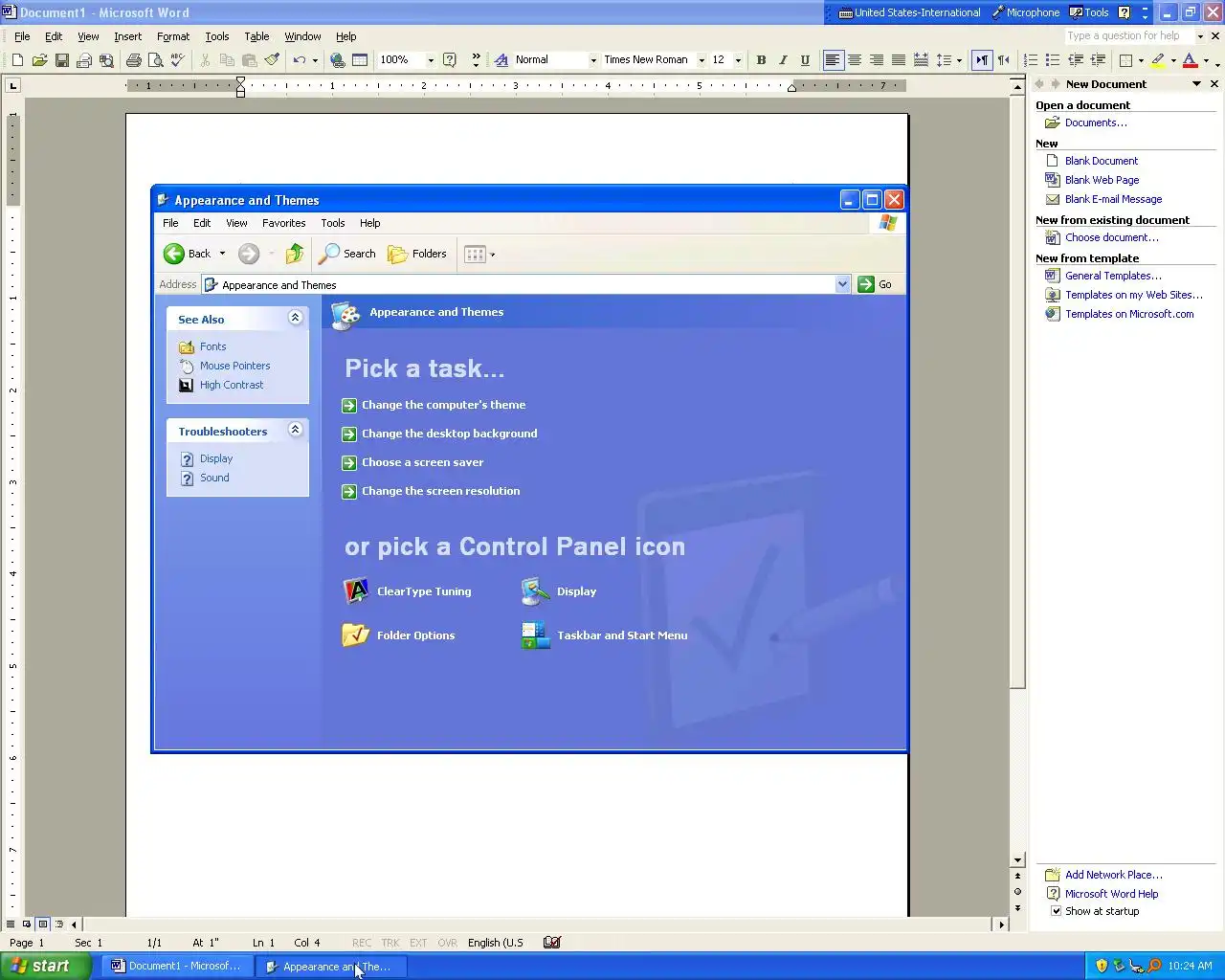1225x980 pixels.
Task: Select Align Right paragraph alignment
Action: 877,60
